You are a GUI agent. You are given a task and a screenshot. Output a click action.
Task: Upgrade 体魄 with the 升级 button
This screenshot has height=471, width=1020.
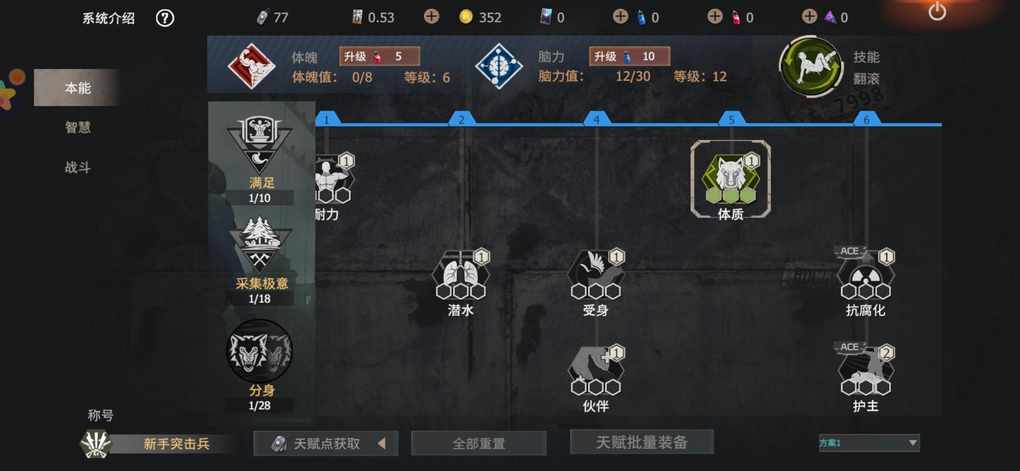coord(379,57)
